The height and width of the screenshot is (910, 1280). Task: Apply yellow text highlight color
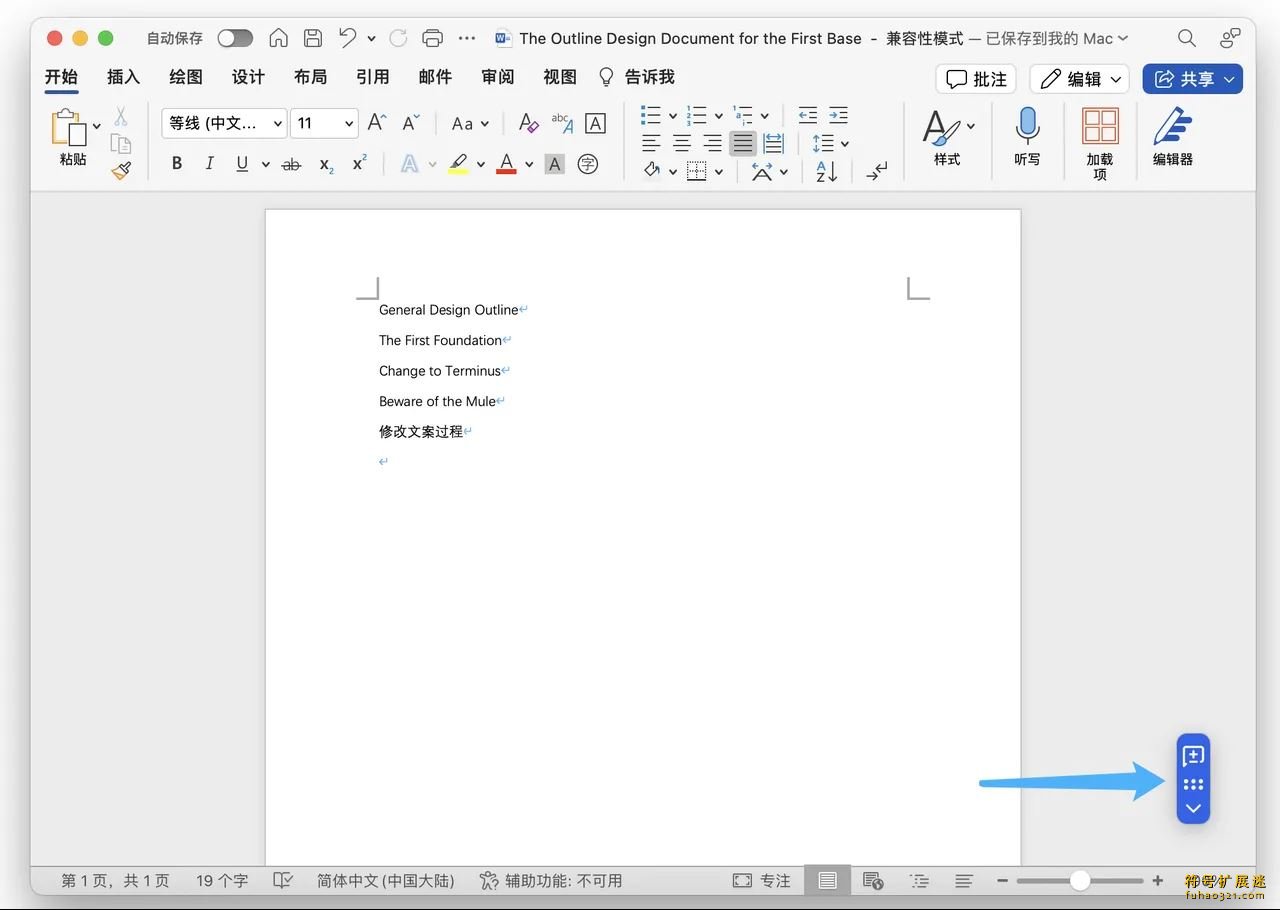tap(458, 164)
